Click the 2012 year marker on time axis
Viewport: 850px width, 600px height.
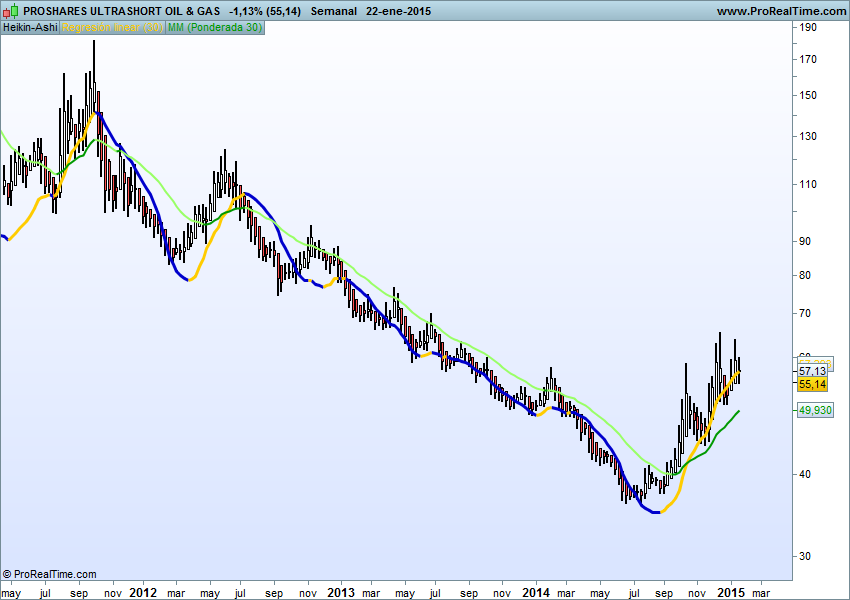click(144, 591)
